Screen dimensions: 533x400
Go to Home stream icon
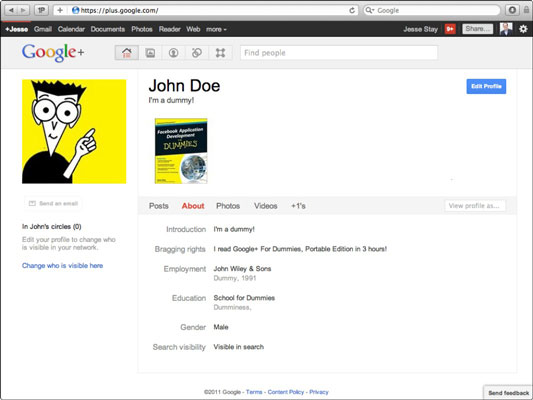coord(127,53)
